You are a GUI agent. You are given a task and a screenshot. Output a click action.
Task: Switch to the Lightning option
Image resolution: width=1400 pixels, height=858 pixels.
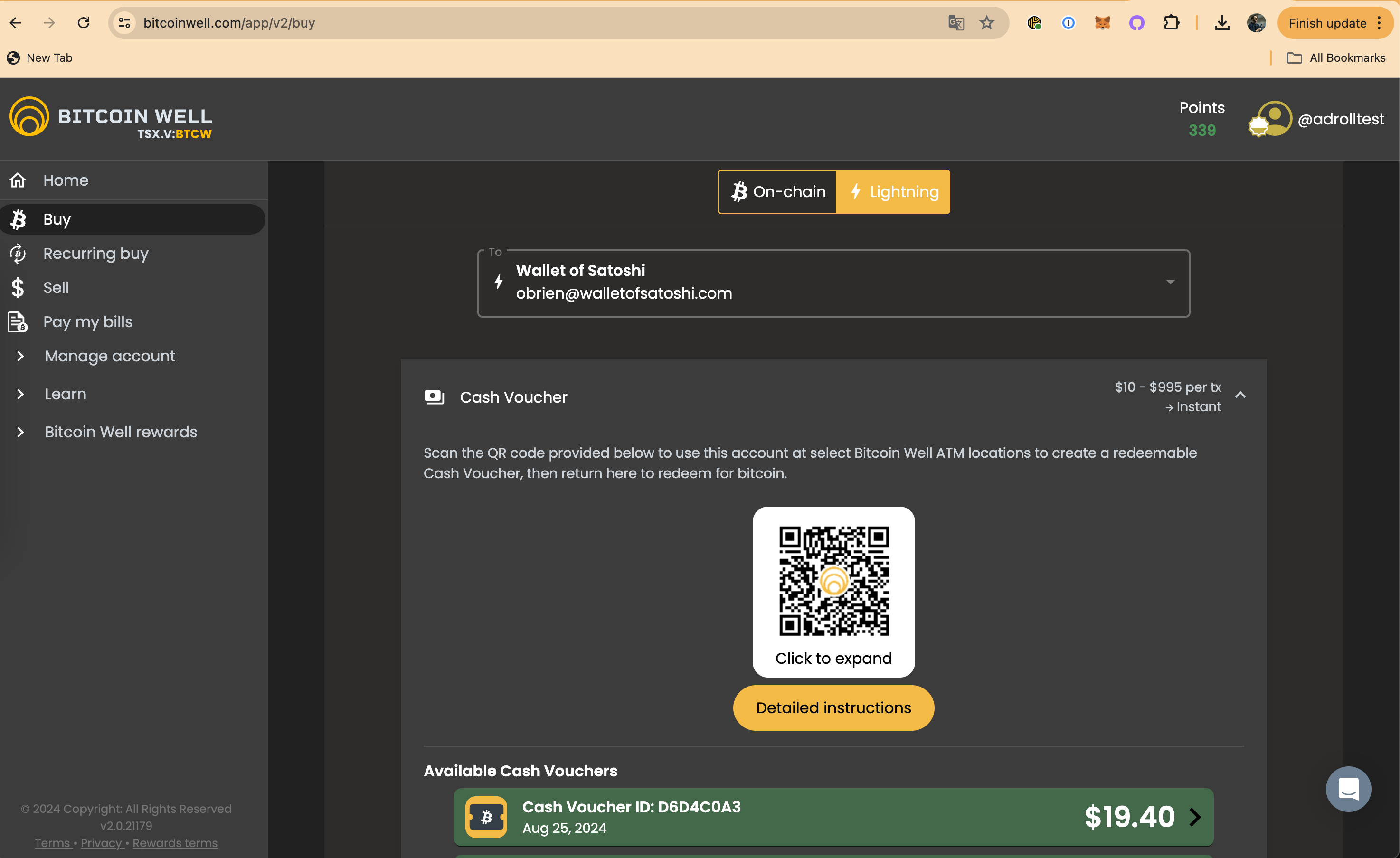click(893, 192)
